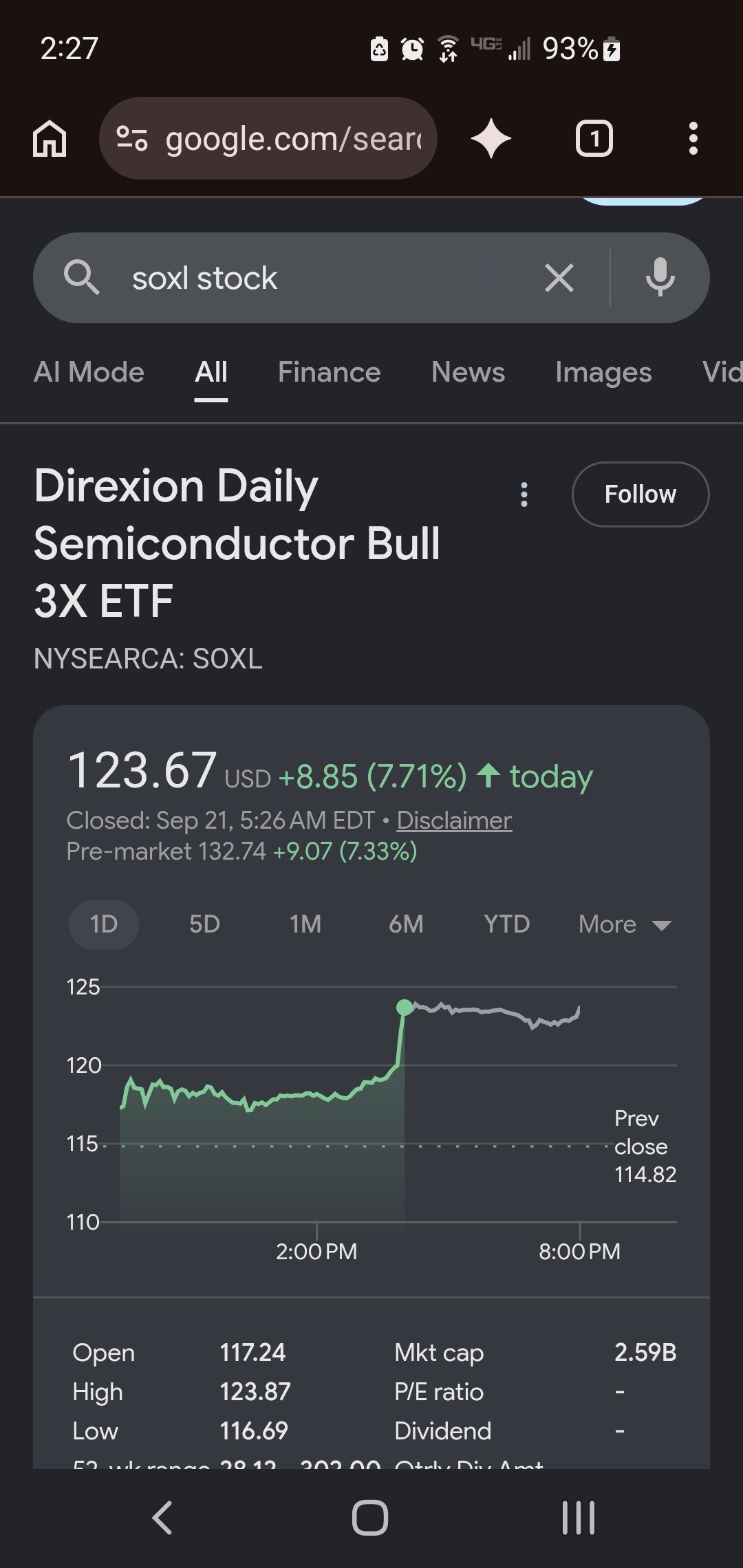Follow the SOXL stock

coord(640,494)
